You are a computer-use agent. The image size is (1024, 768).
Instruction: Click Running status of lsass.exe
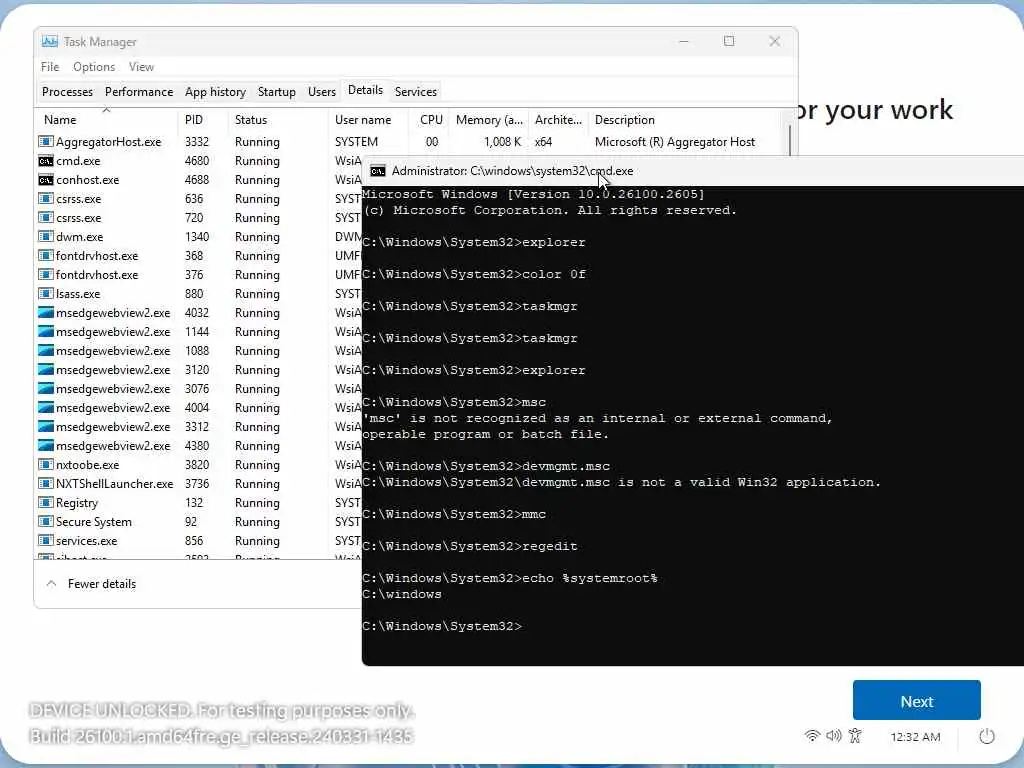(x=257, y=293)
